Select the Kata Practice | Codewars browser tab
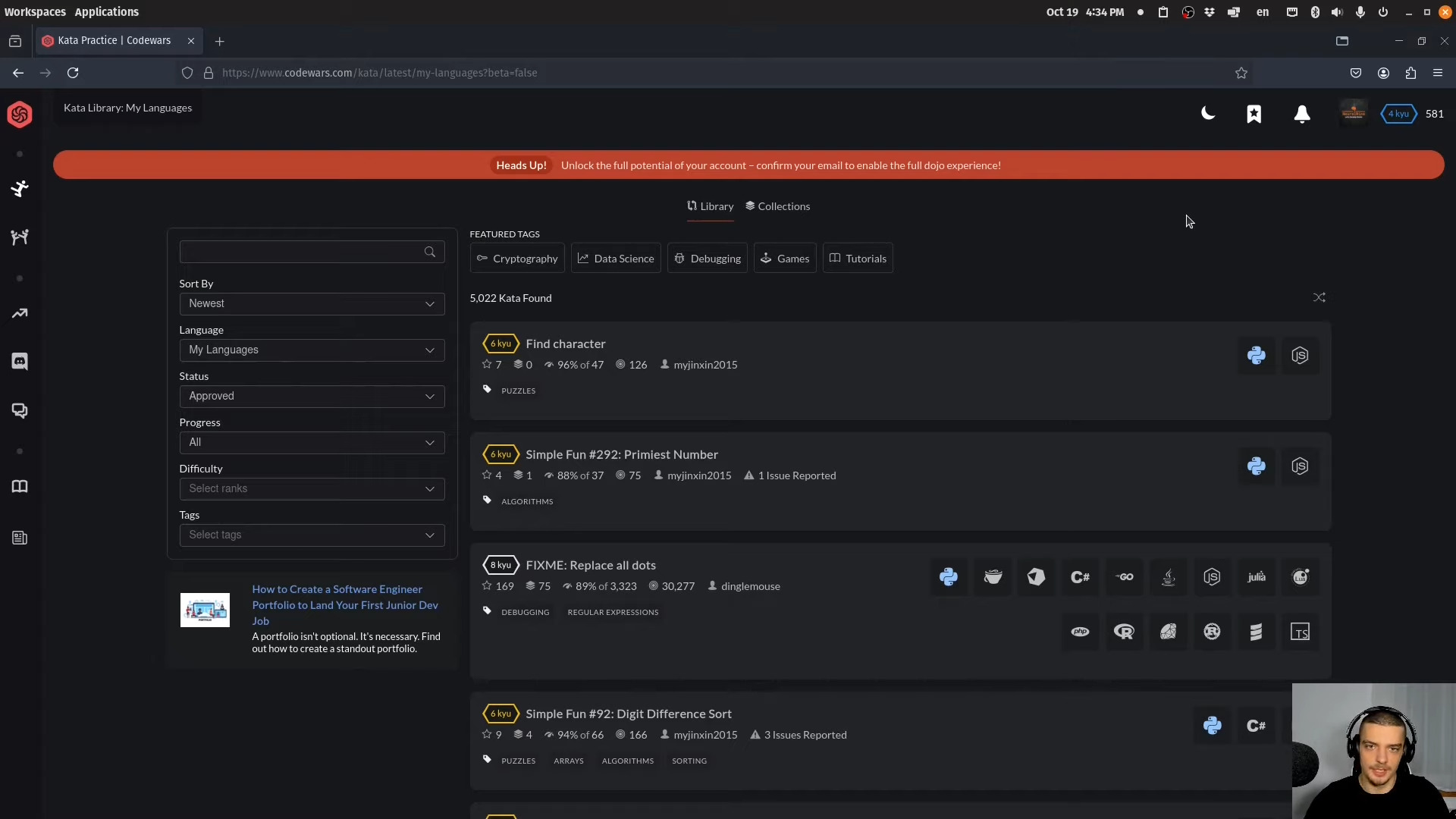This screenshot has height=819, width=1456. pyautogui.click(x=118, y=41)
